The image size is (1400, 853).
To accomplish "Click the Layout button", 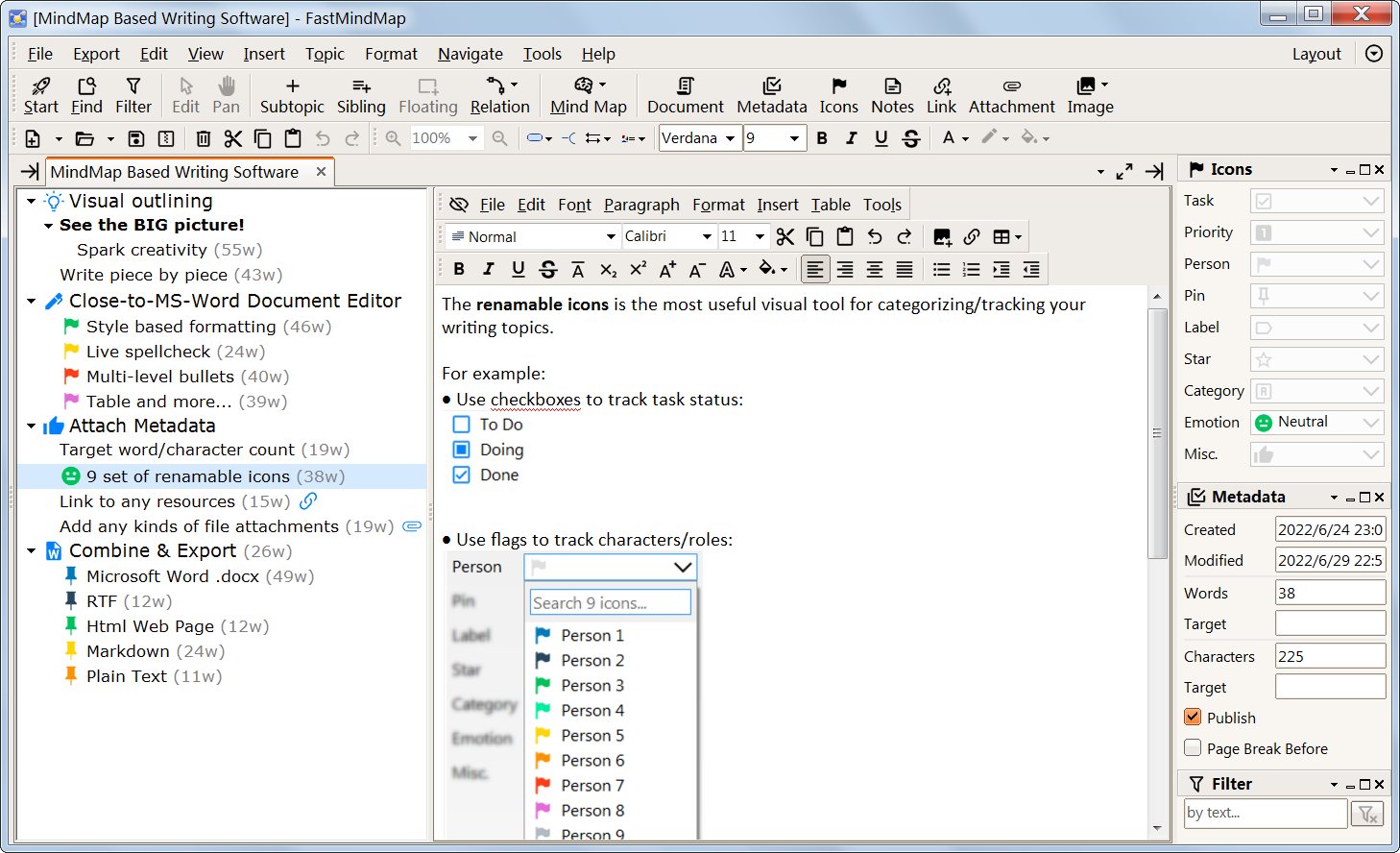I will [1316, 54].
